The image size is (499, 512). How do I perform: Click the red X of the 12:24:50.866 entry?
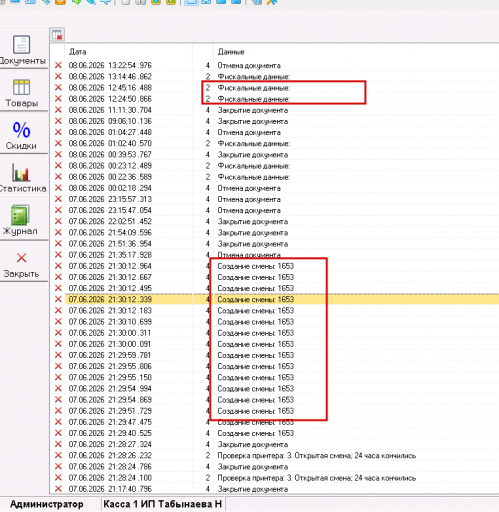click(x=58, y=99)
